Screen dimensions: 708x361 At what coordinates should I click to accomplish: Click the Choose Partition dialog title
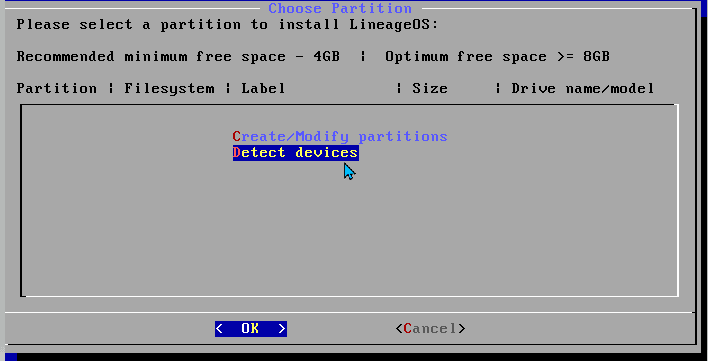[340, 8]
